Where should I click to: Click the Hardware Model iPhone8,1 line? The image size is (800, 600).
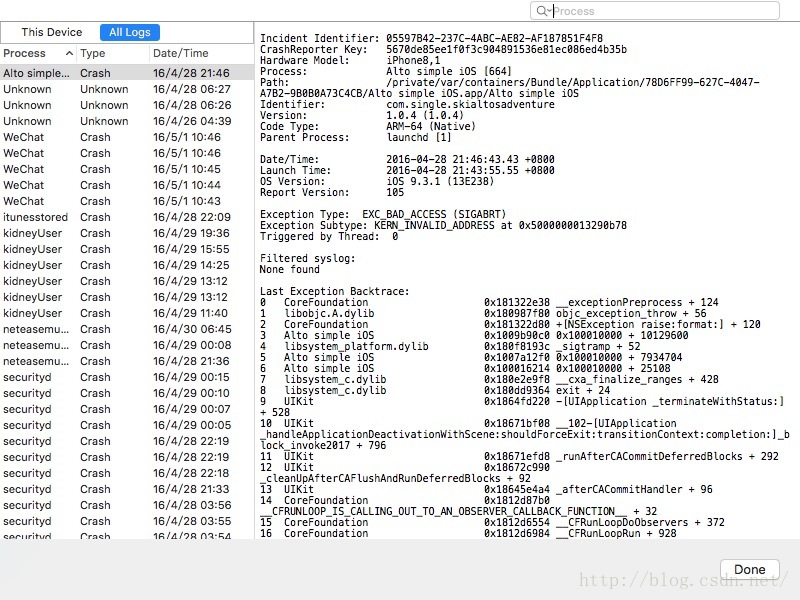point(350,60)
